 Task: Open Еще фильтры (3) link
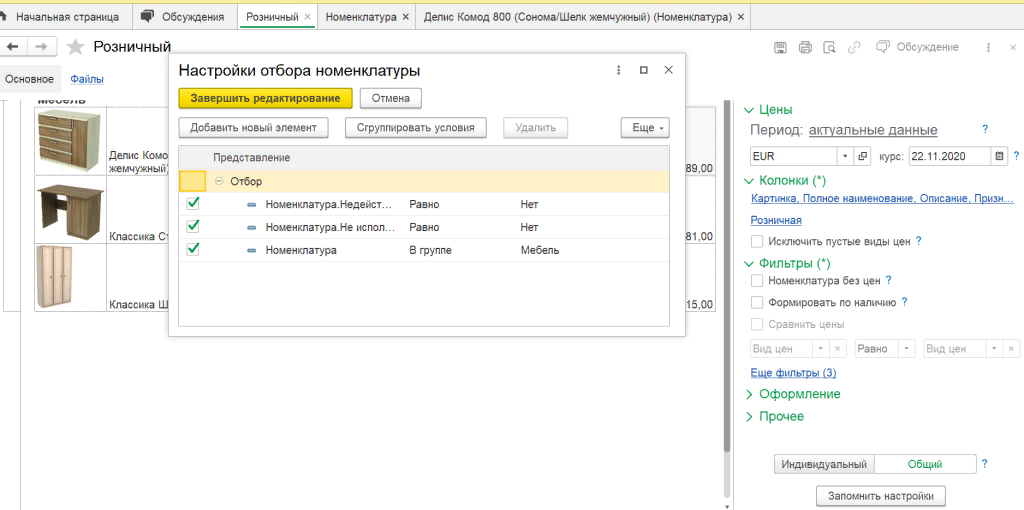coord(793,373)
